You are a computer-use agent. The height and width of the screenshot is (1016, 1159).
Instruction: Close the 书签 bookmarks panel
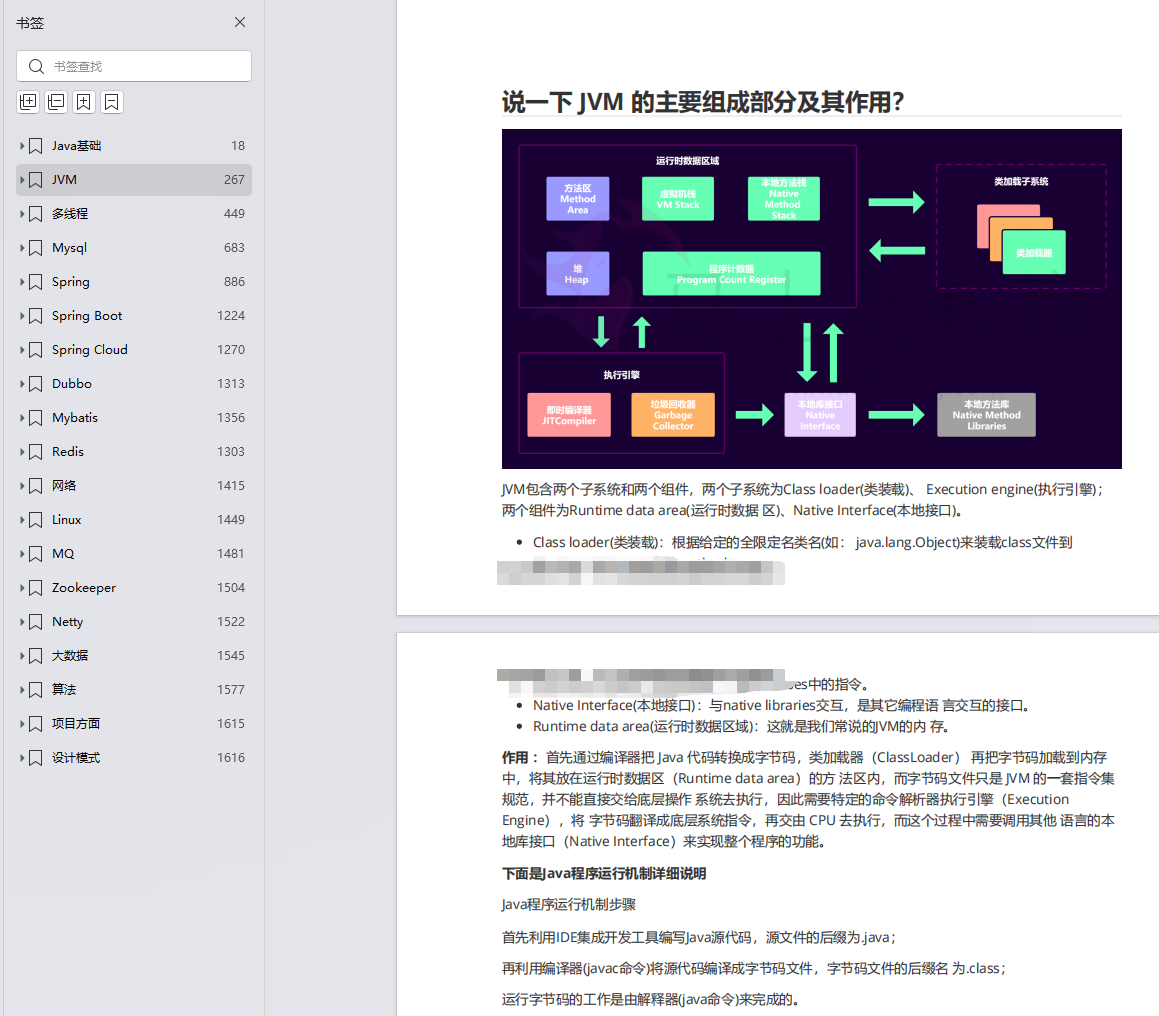pyautogui.click(x=240, y=22)
